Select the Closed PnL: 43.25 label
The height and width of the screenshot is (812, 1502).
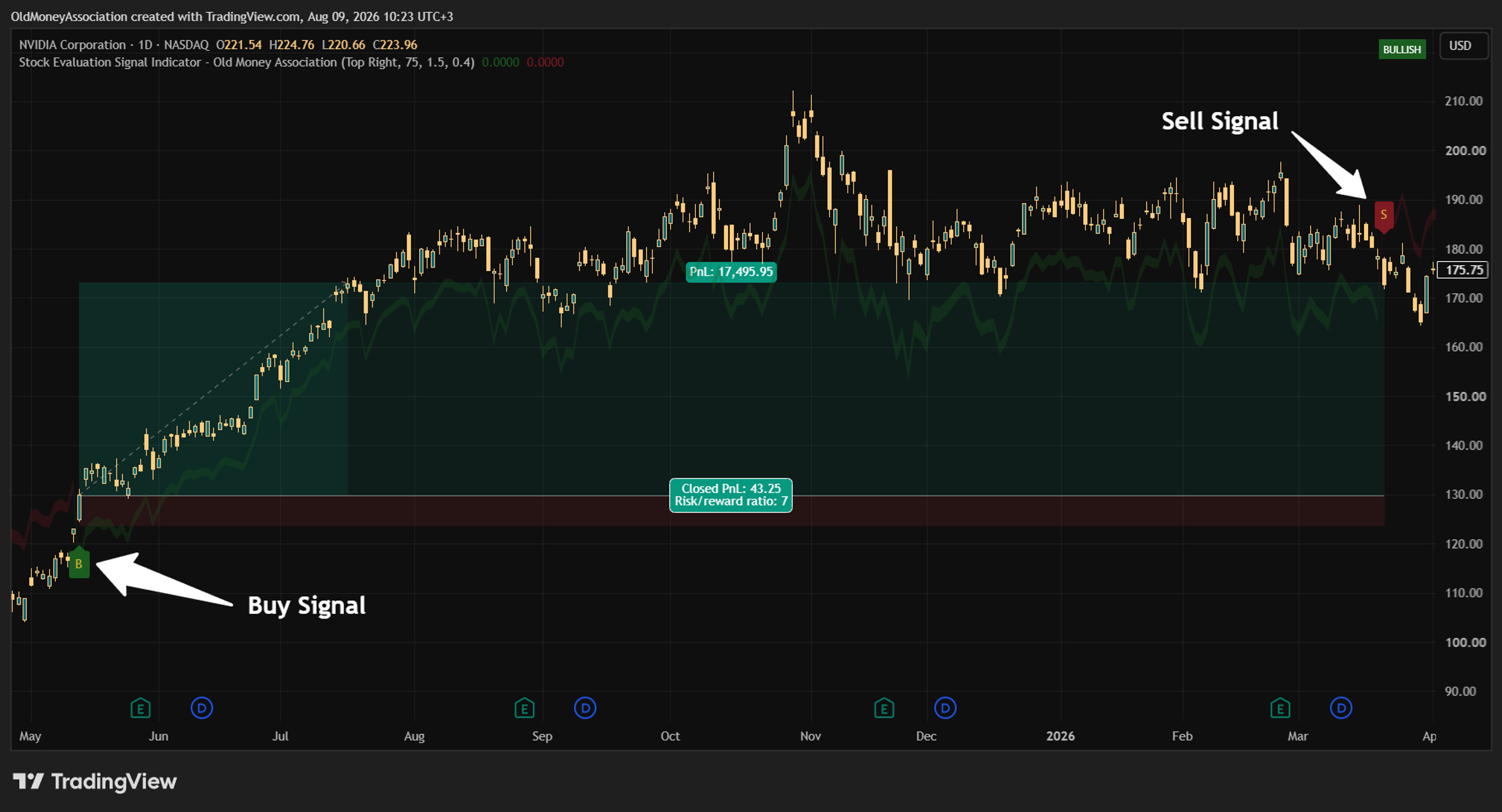click(731, 495)
